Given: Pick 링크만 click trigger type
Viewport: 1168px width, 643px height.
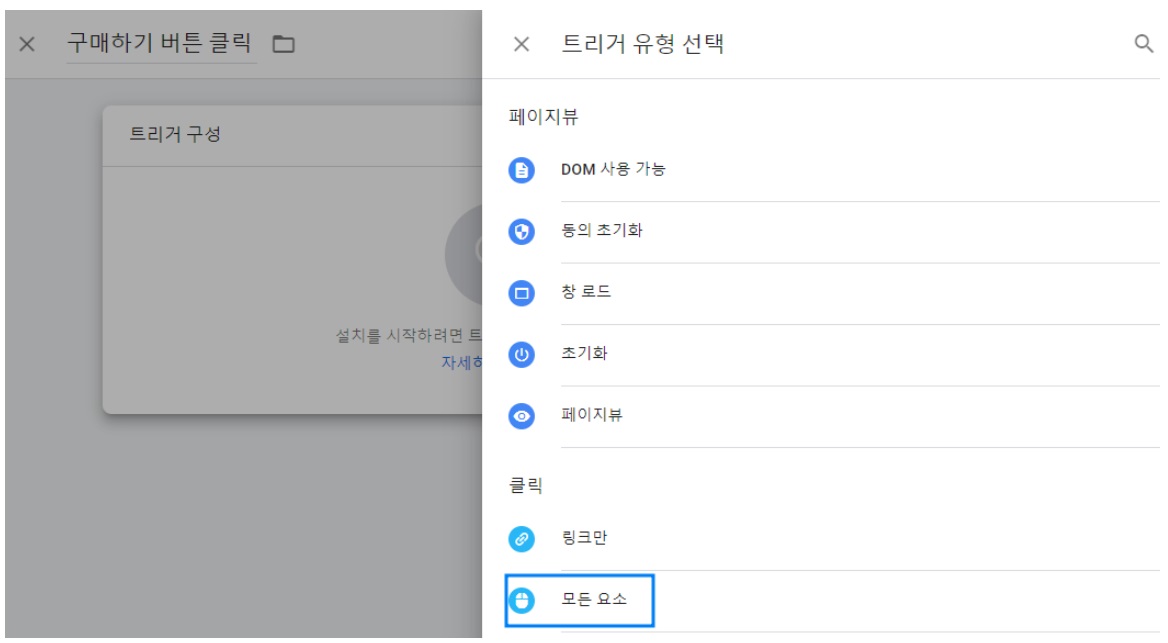Looking at the screenshot, I should [x=834, y=538].
